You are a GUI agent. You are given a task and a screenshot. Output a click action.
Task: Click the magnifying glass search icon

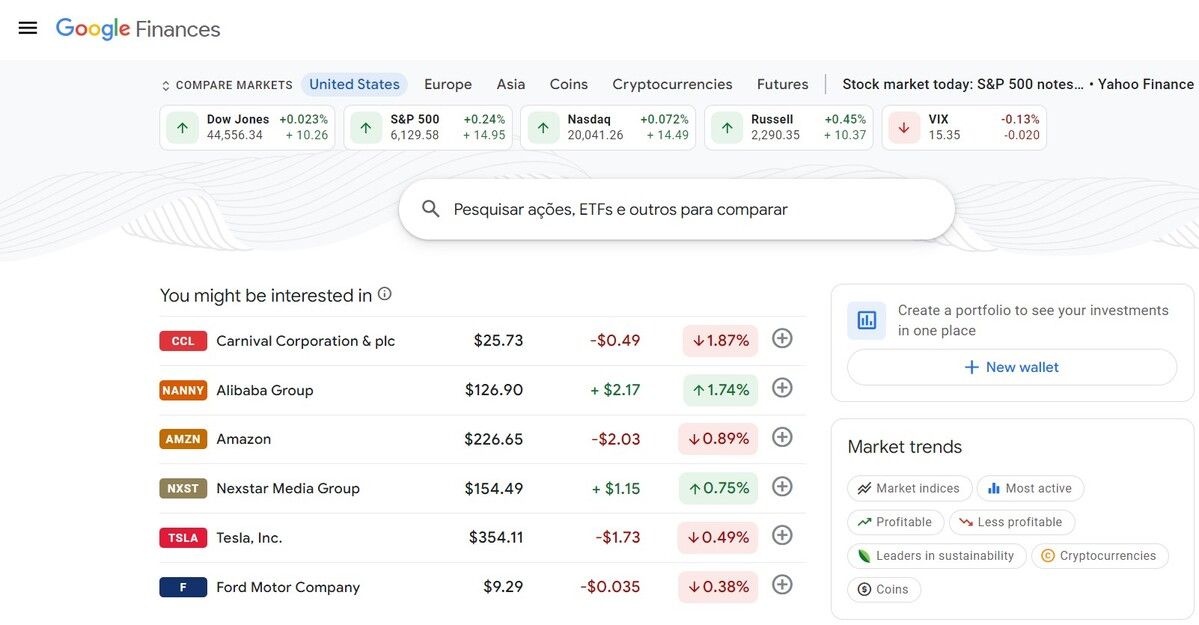430,208
